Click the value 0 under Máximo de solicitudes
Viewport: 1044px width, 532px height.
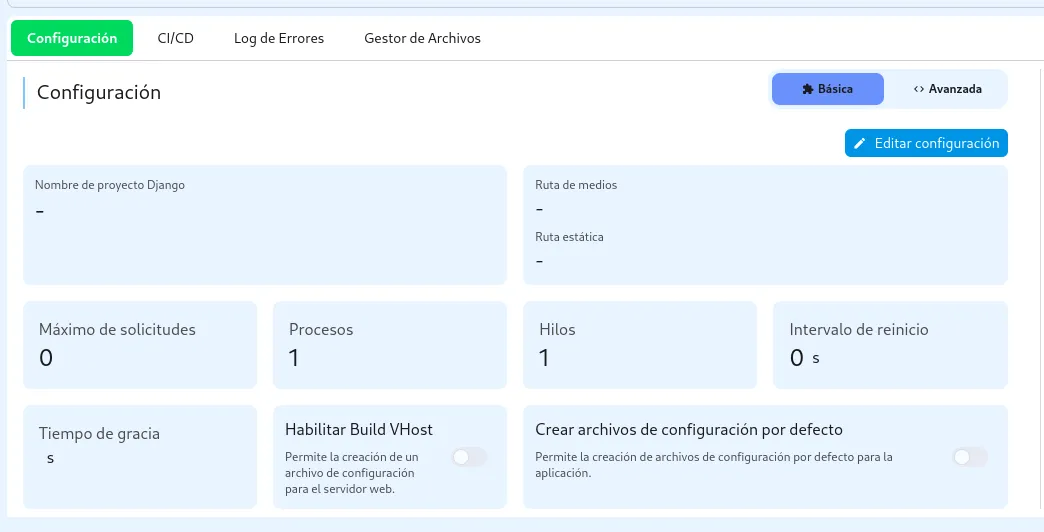(46, 358)
